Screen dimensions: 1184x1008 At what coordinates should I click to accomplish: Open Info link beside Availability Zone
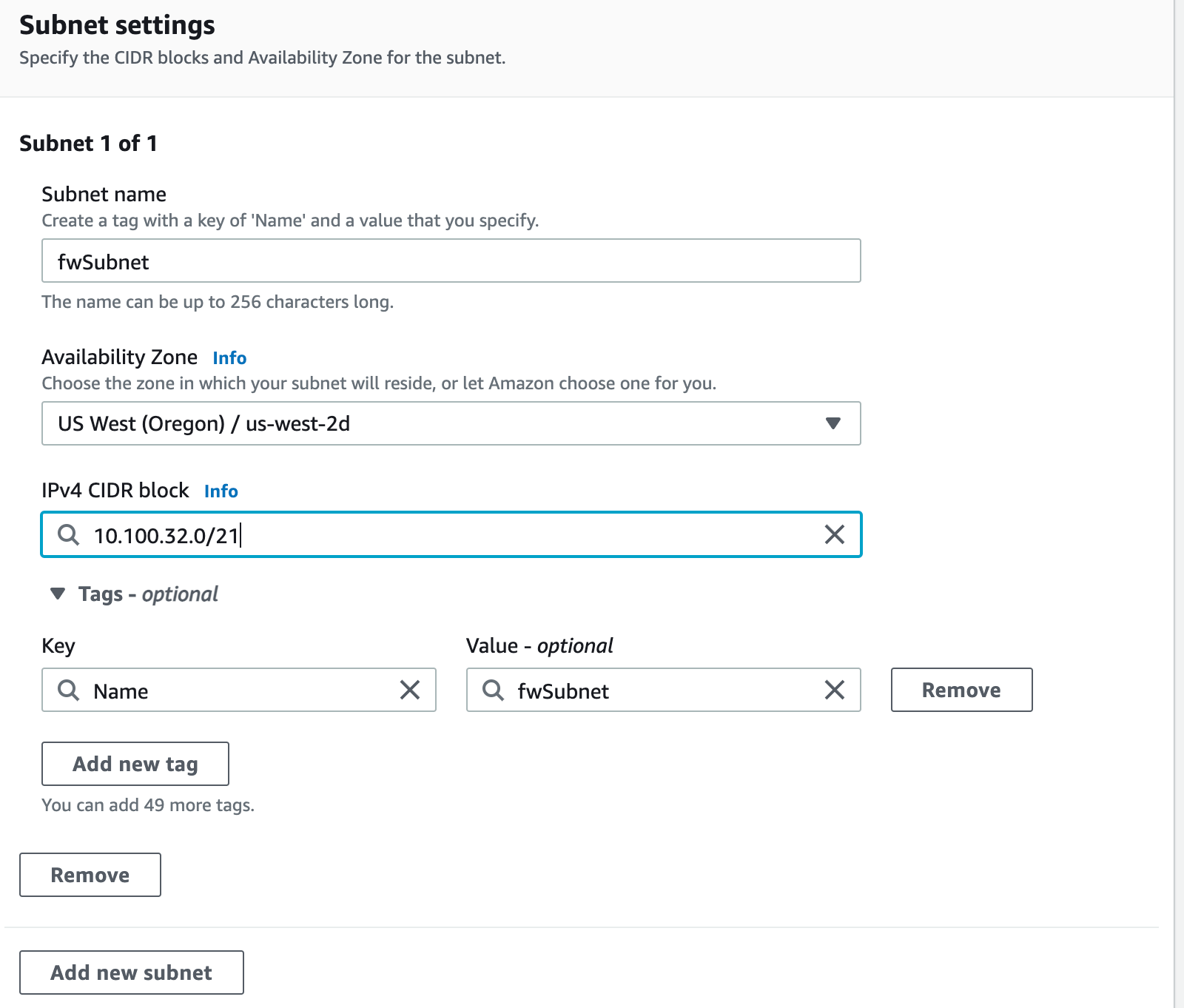(229, 358)
